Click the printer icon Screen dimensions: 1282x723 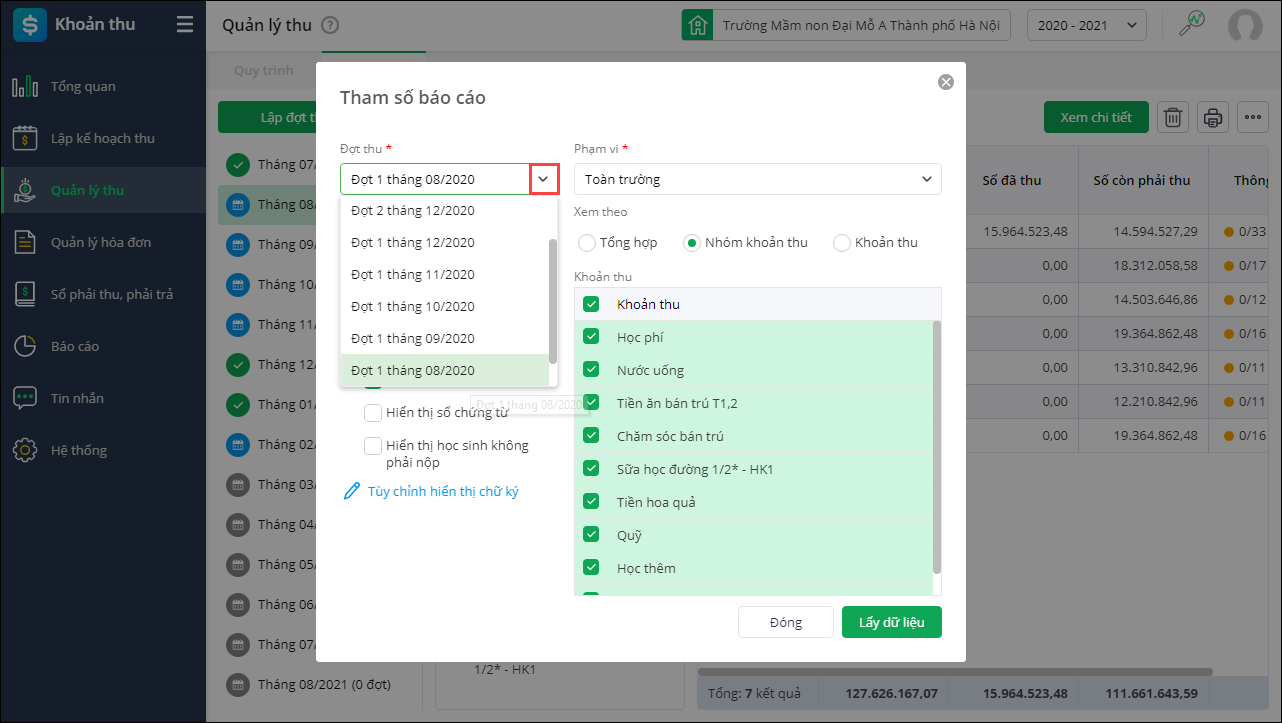[1213, 117]
